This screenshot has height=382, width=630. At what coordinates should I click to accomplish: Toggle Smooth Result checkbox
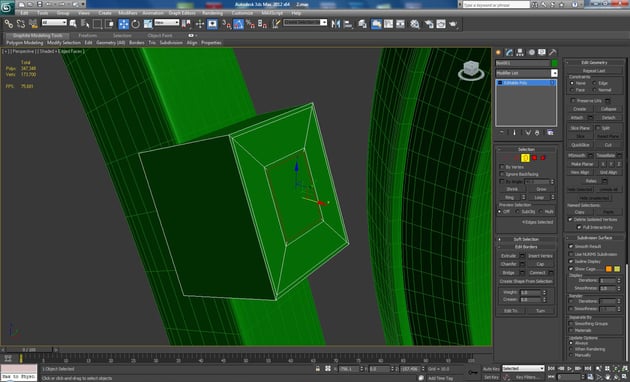point(571,246)
